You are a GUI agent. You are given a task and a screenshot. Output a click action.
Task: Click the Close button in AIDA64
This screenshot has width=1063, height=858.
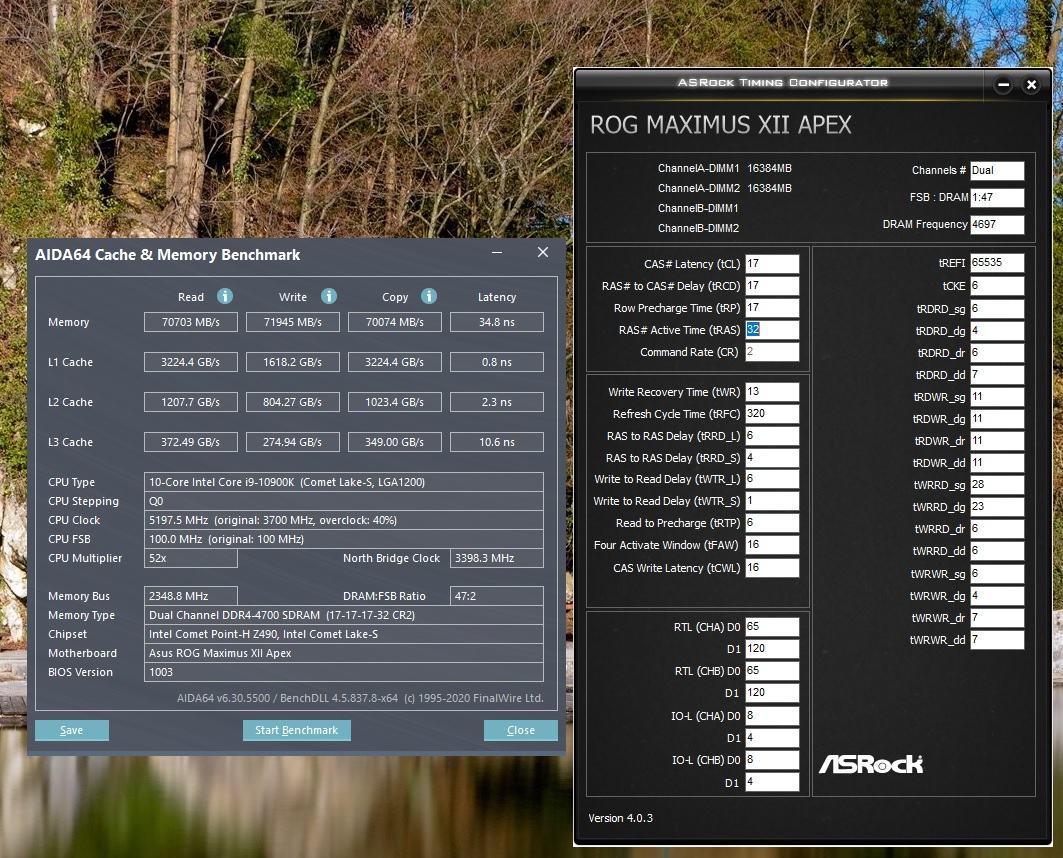coord(521,730)
